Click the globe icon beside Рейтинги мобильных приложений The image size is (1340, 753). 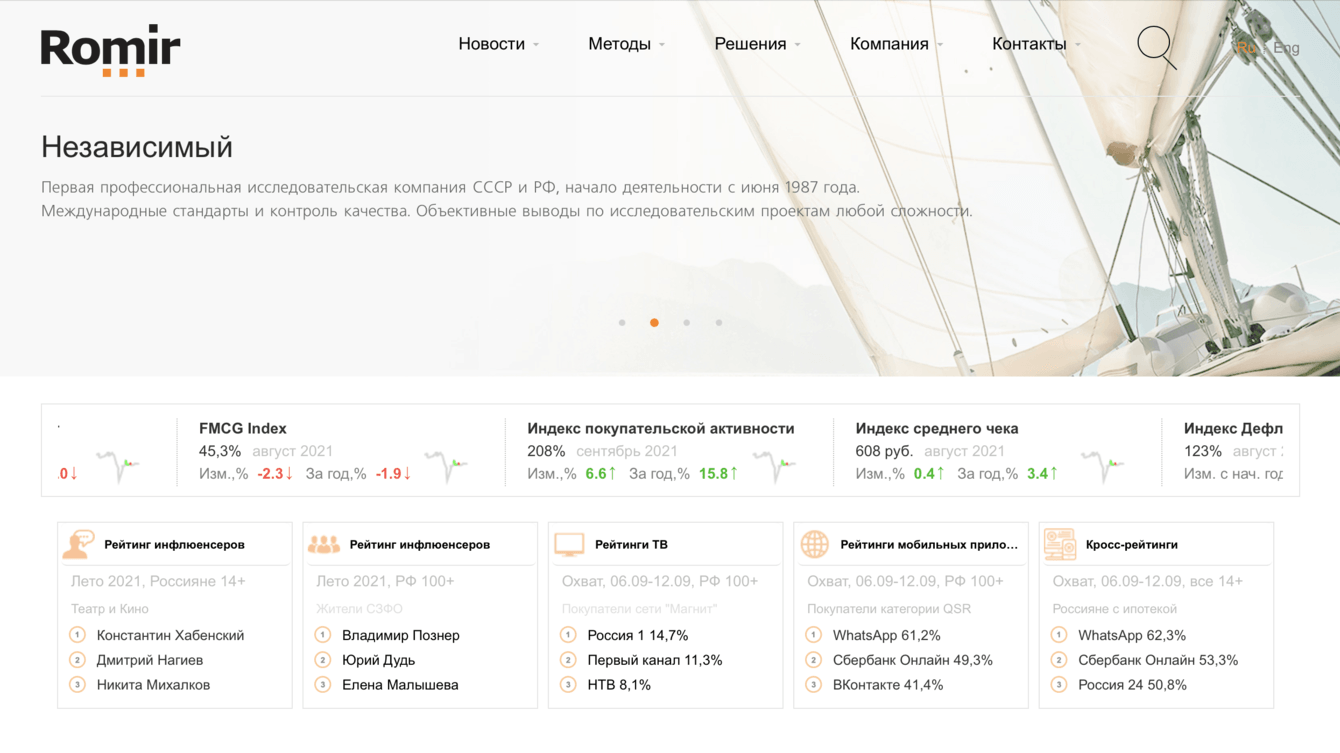(x=815, y=545)
